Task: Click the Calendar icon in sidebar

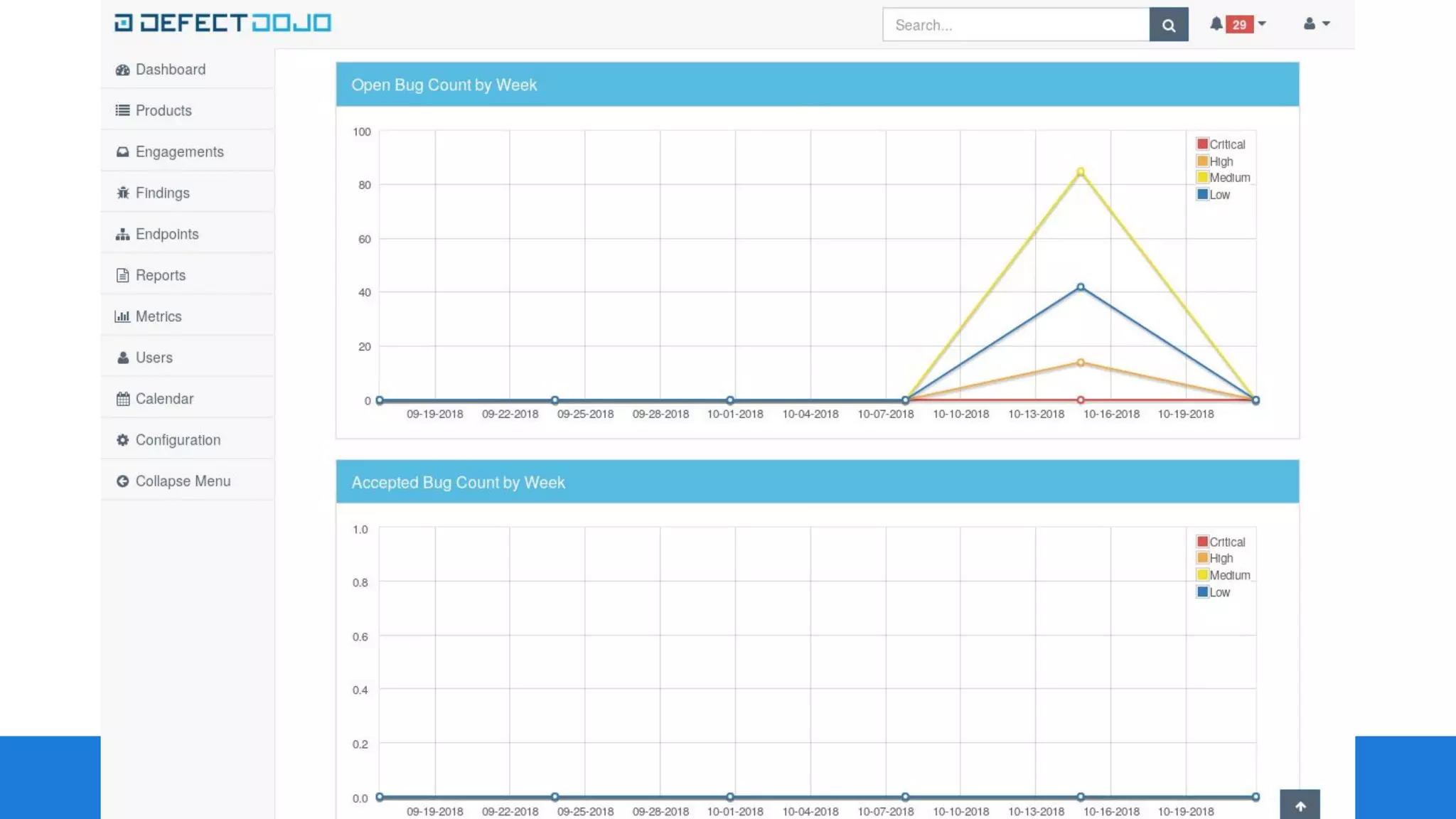Action: pos(122,399)
